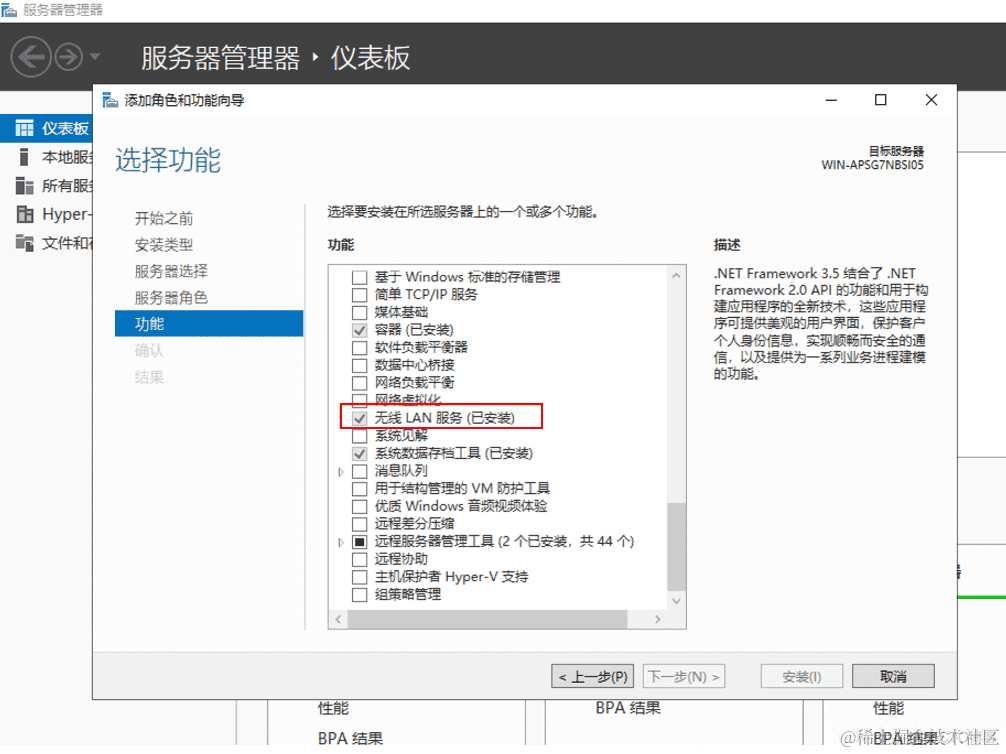Click the feature list scroll down arrow
The height and width of the screenshot is (754, 1006).
coord(676,601)
